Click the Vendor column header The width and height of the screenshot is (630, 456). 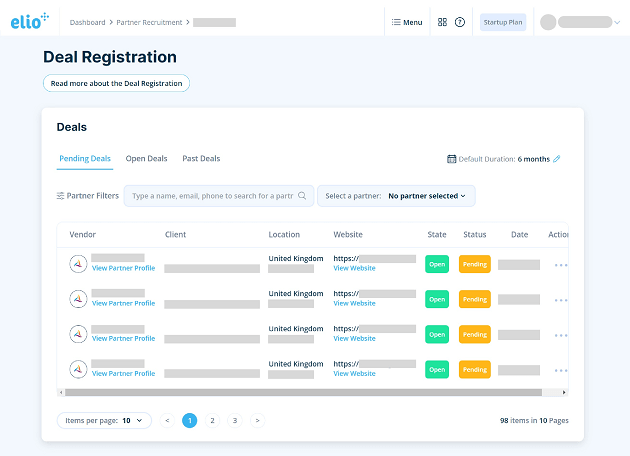point(82,235)
